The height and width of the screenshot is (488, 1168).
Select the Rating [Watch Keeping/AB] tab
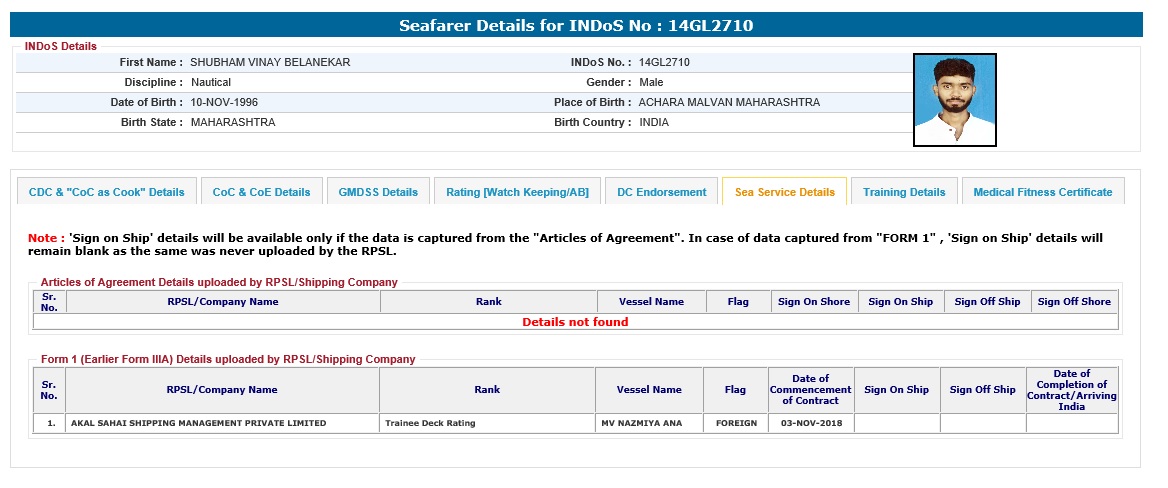click(517, 192)
